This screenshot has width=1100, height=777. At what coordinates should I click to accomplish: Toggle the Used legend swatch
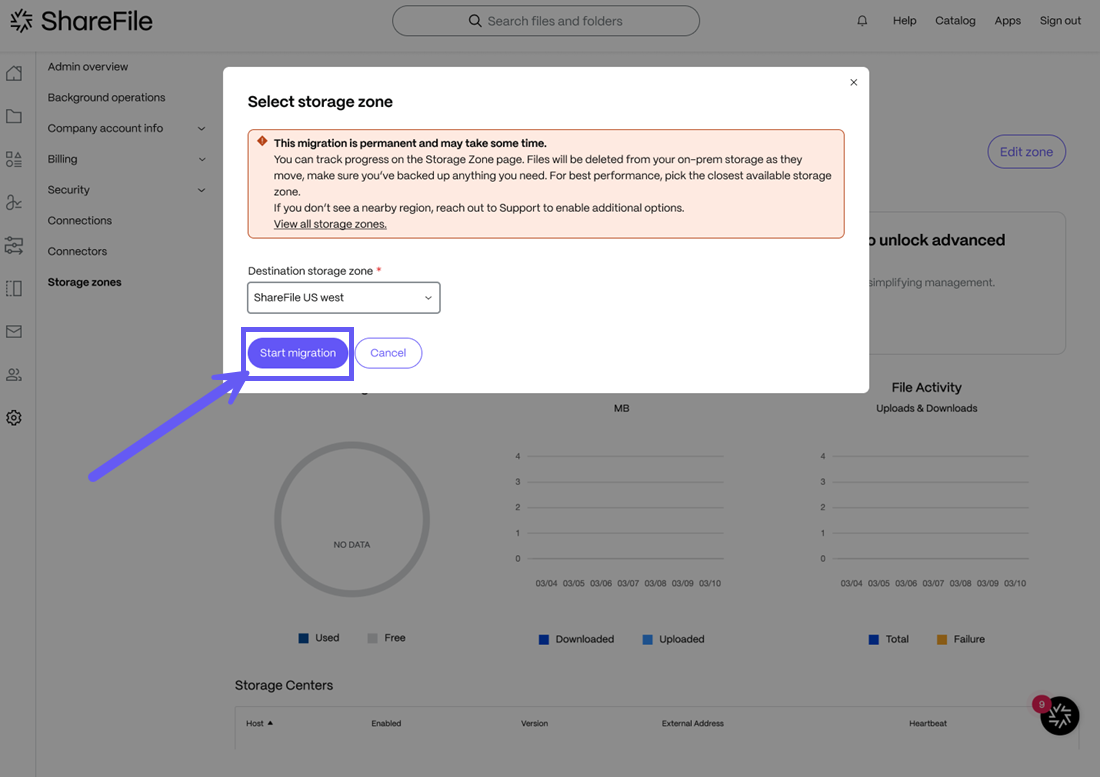[303, 638]
